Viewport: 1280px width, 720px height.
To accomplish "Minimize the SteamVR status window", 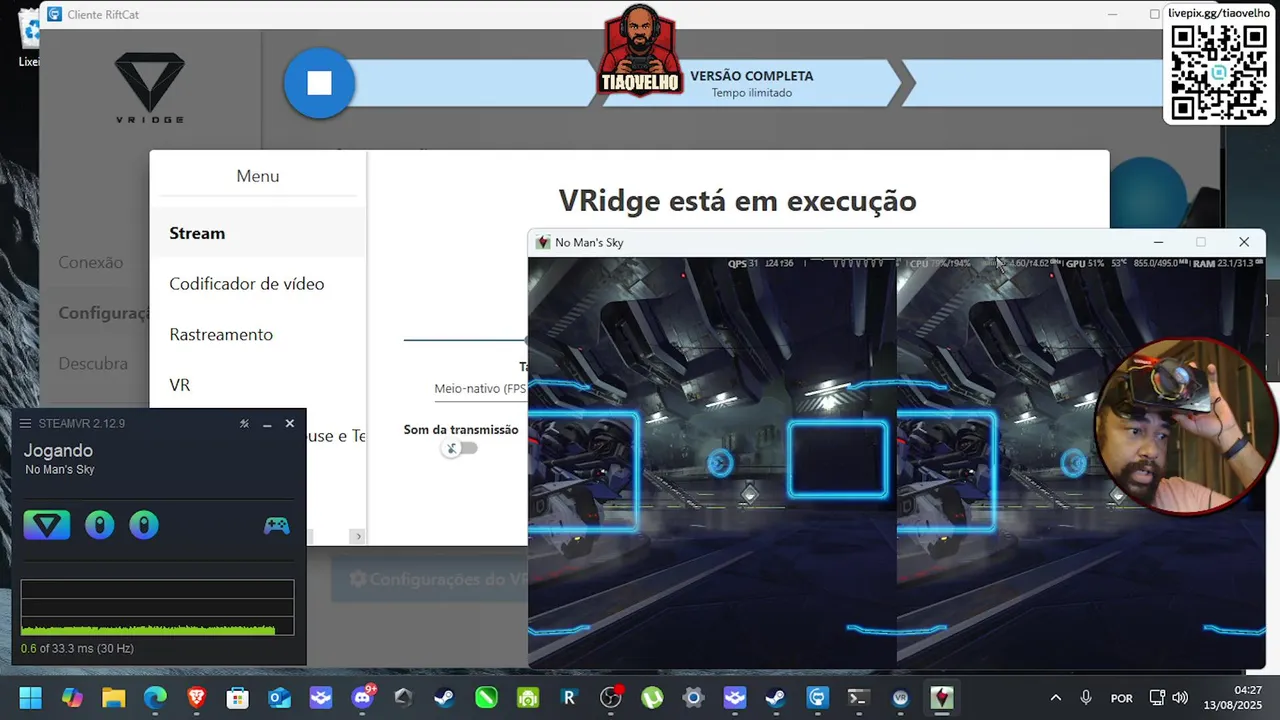I will click(267, 424).
